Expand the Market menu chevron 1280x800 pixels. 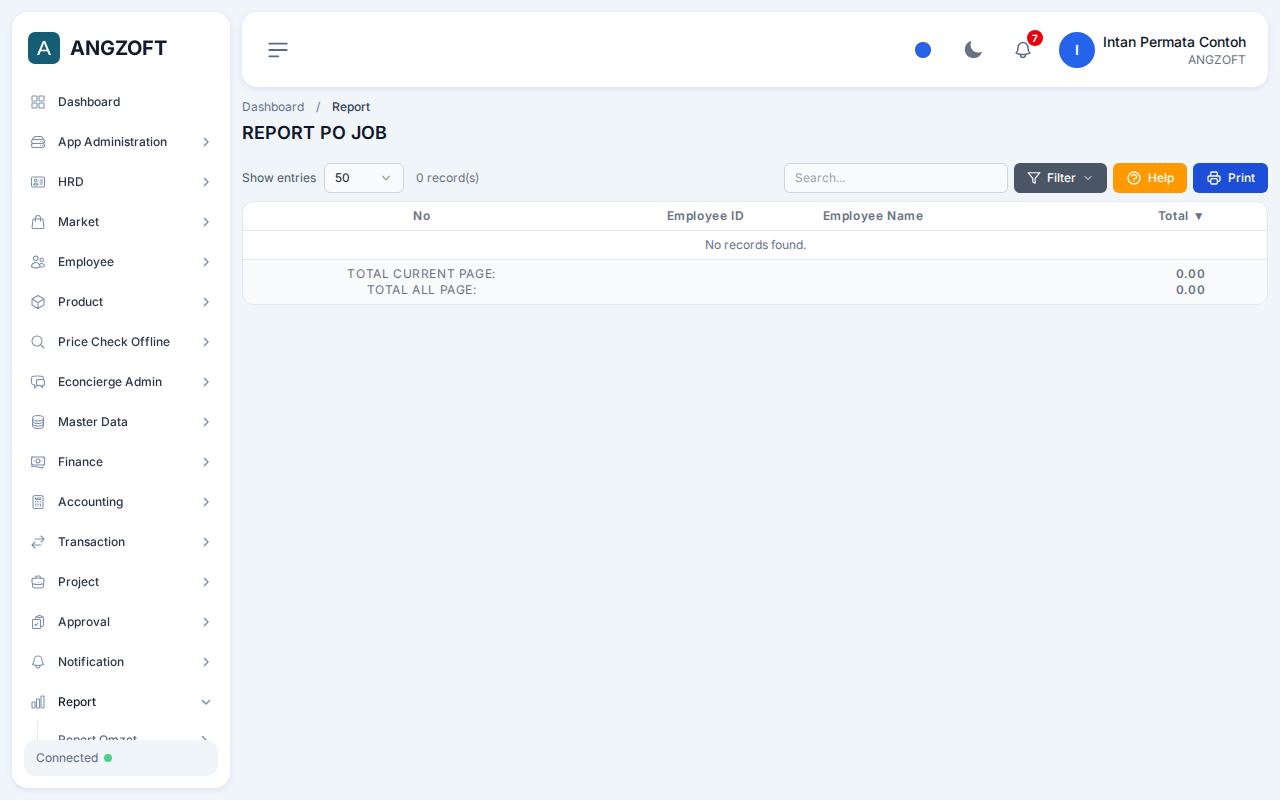click(x=206, y=222)
